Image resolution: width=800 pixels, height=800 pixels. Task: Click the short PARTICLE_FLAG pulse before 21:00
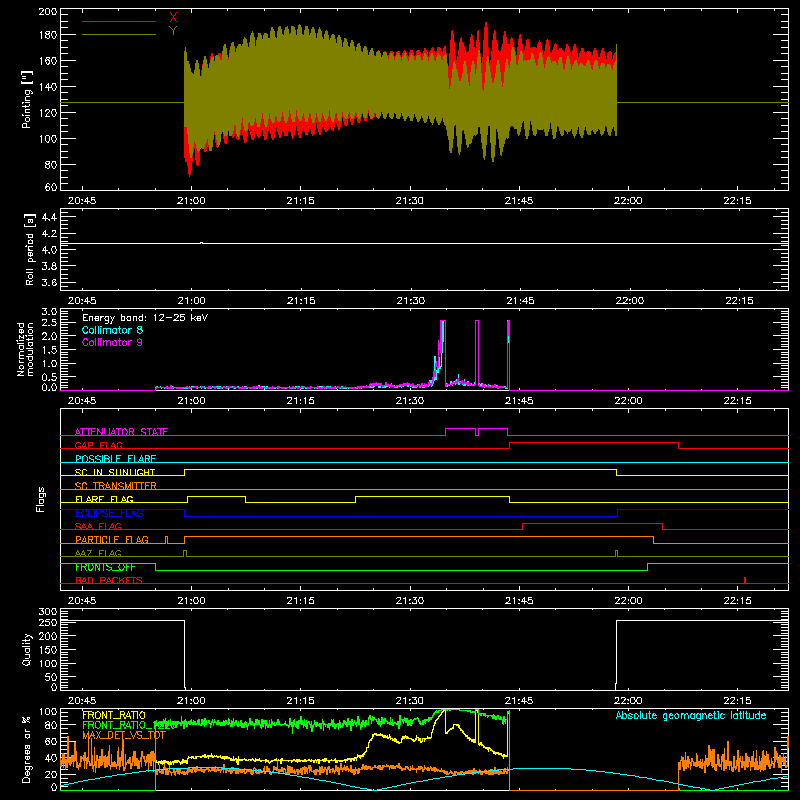tap(166, 540)
